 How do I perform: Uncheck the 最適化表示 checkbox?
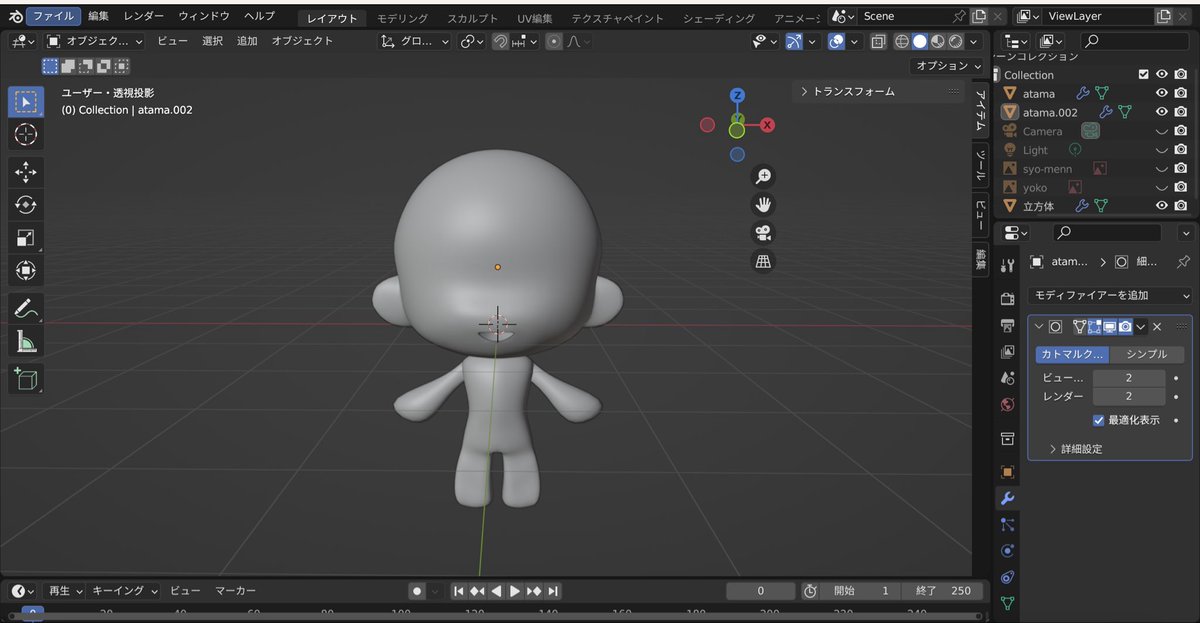tap(1099, 420)
